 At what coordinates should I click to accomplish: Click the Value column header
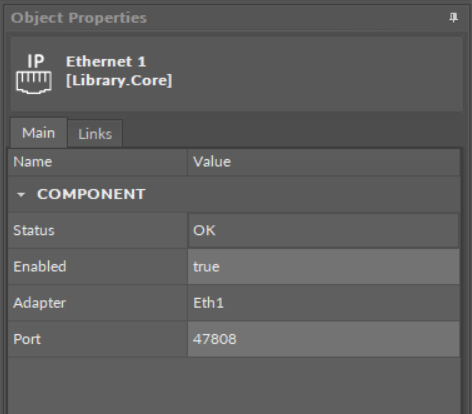tap(324, 162)
